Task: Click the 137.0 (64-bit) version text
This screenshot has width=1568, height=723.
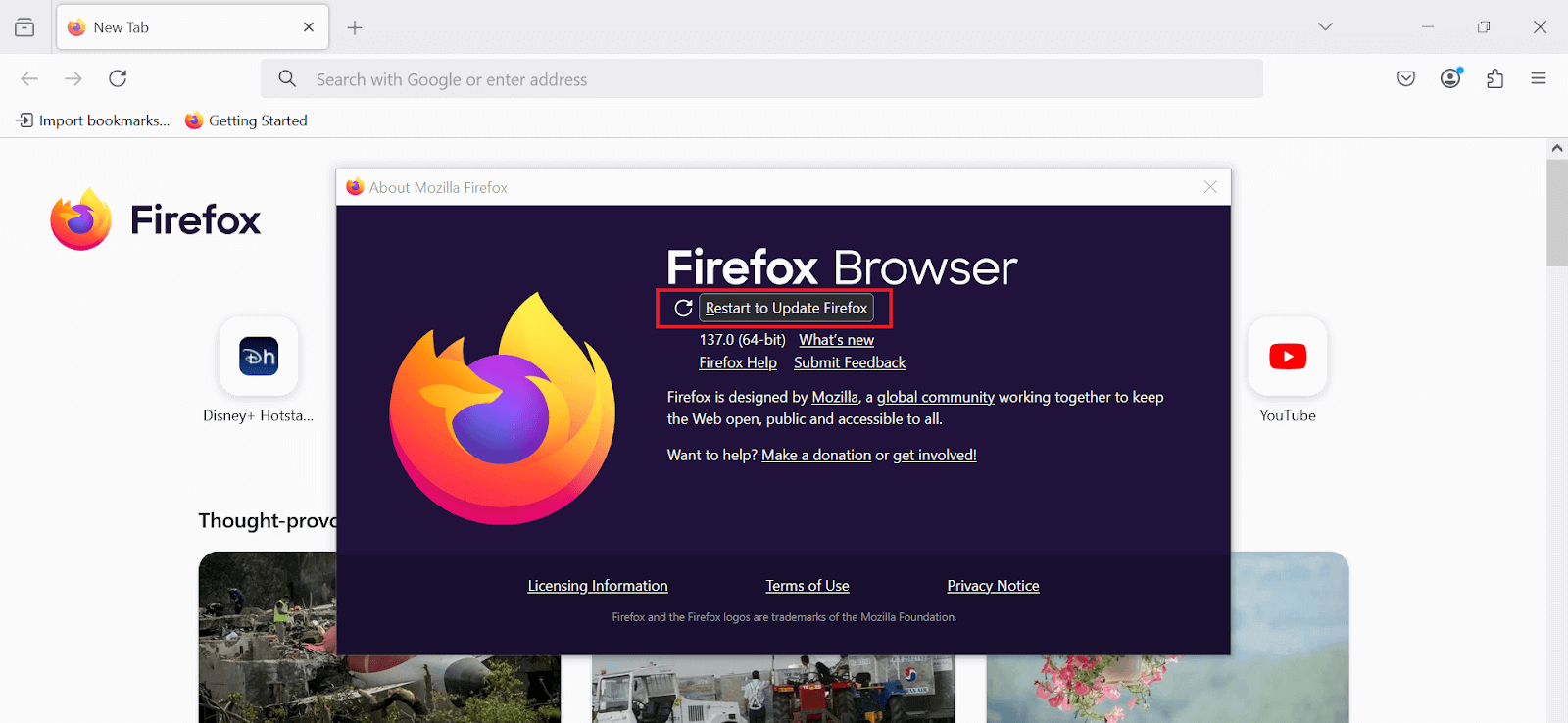Action: click(742, 340)
